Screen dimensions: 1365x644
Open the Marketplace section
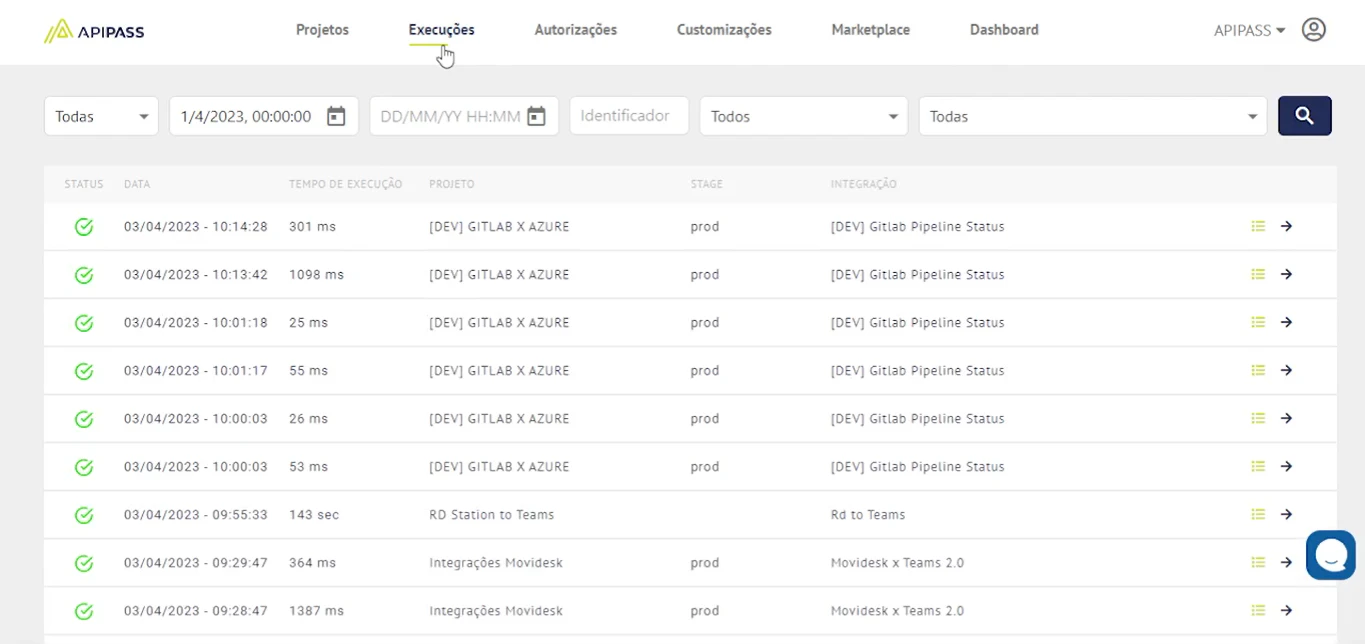click(x=869, y=29)
